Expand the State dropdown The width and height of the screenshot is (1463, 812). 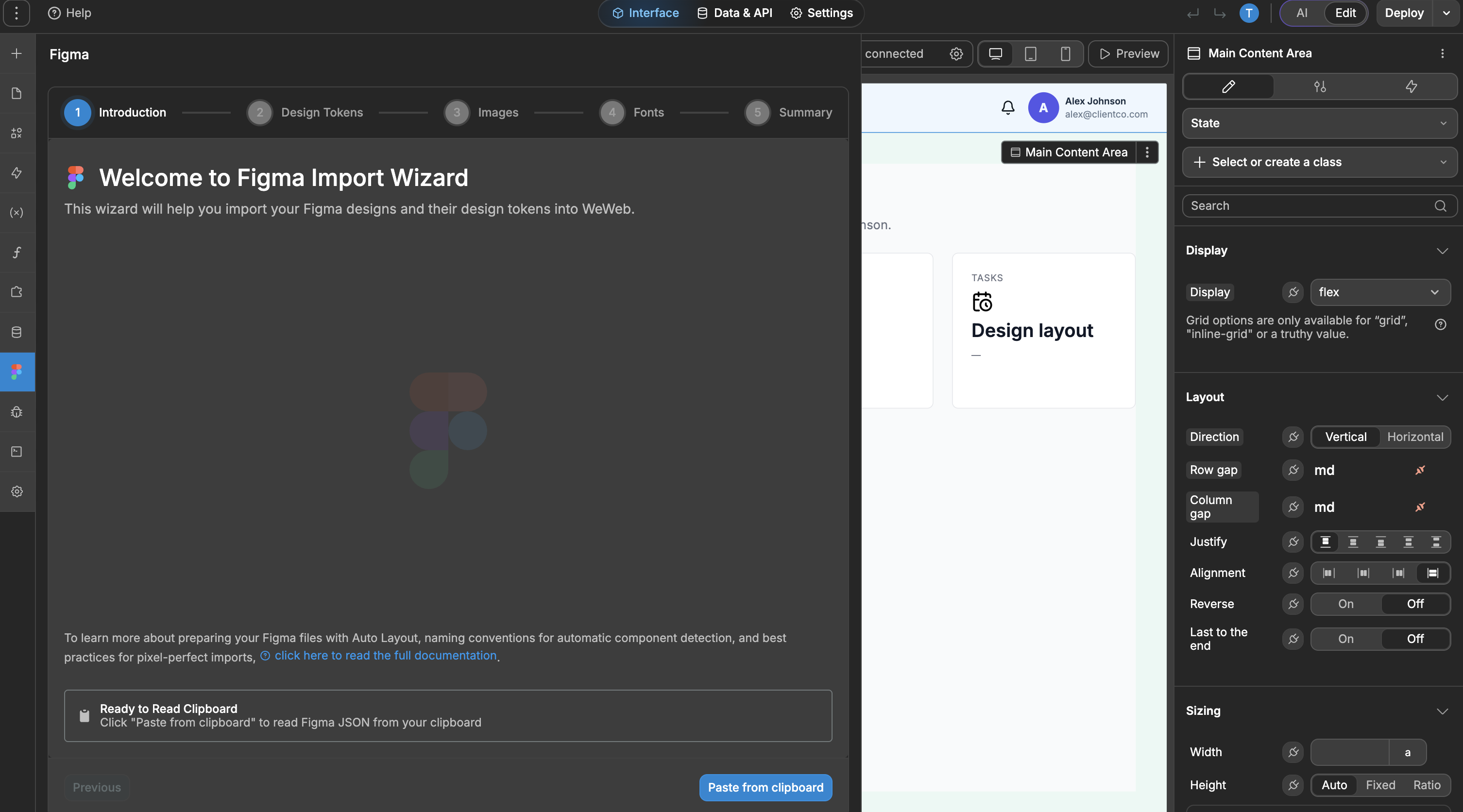pyautogui.click(x=1319, y=123)
